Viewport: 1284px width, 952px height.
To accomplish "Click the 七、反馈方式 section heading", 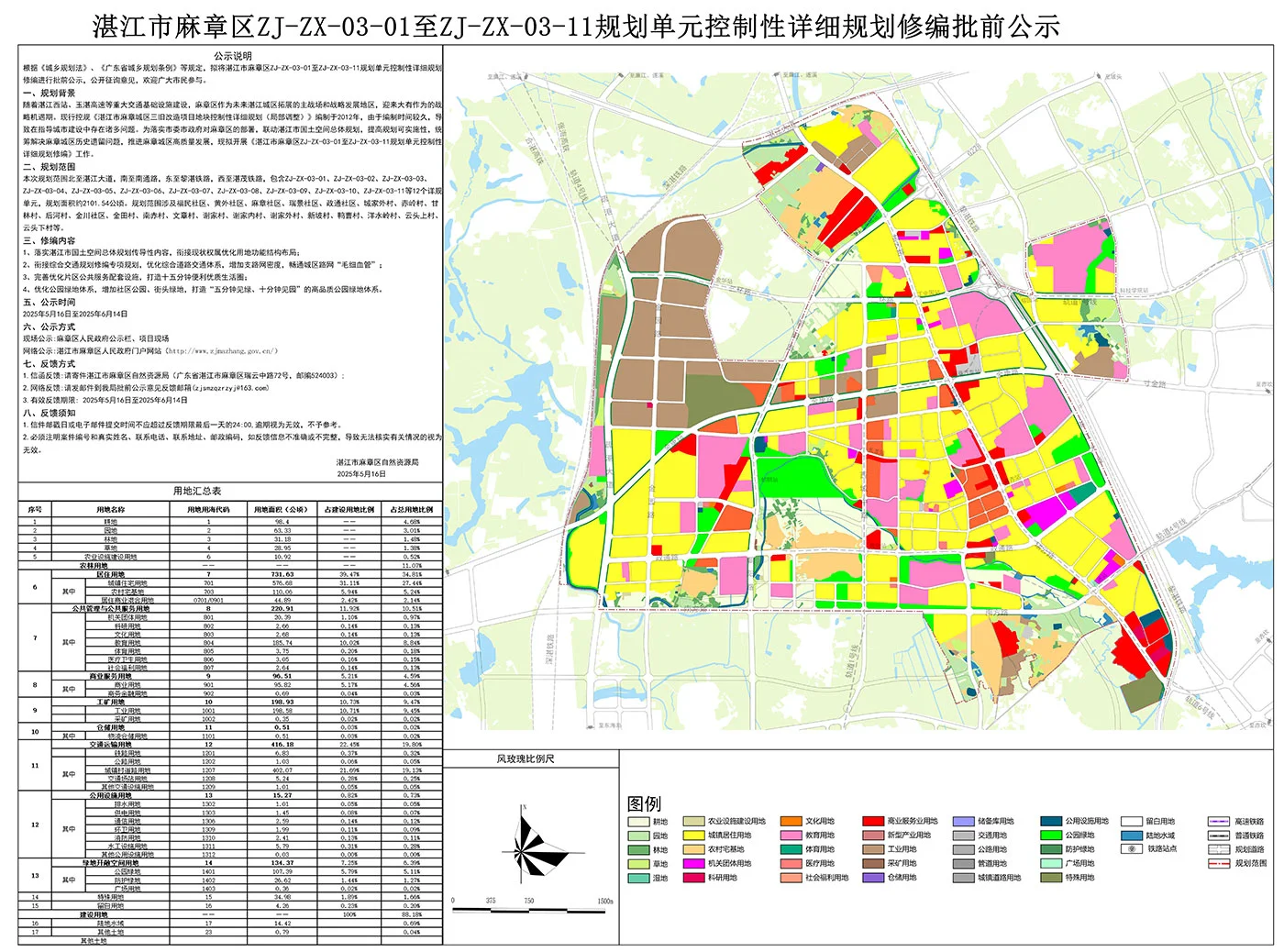I will click(50, 363).
